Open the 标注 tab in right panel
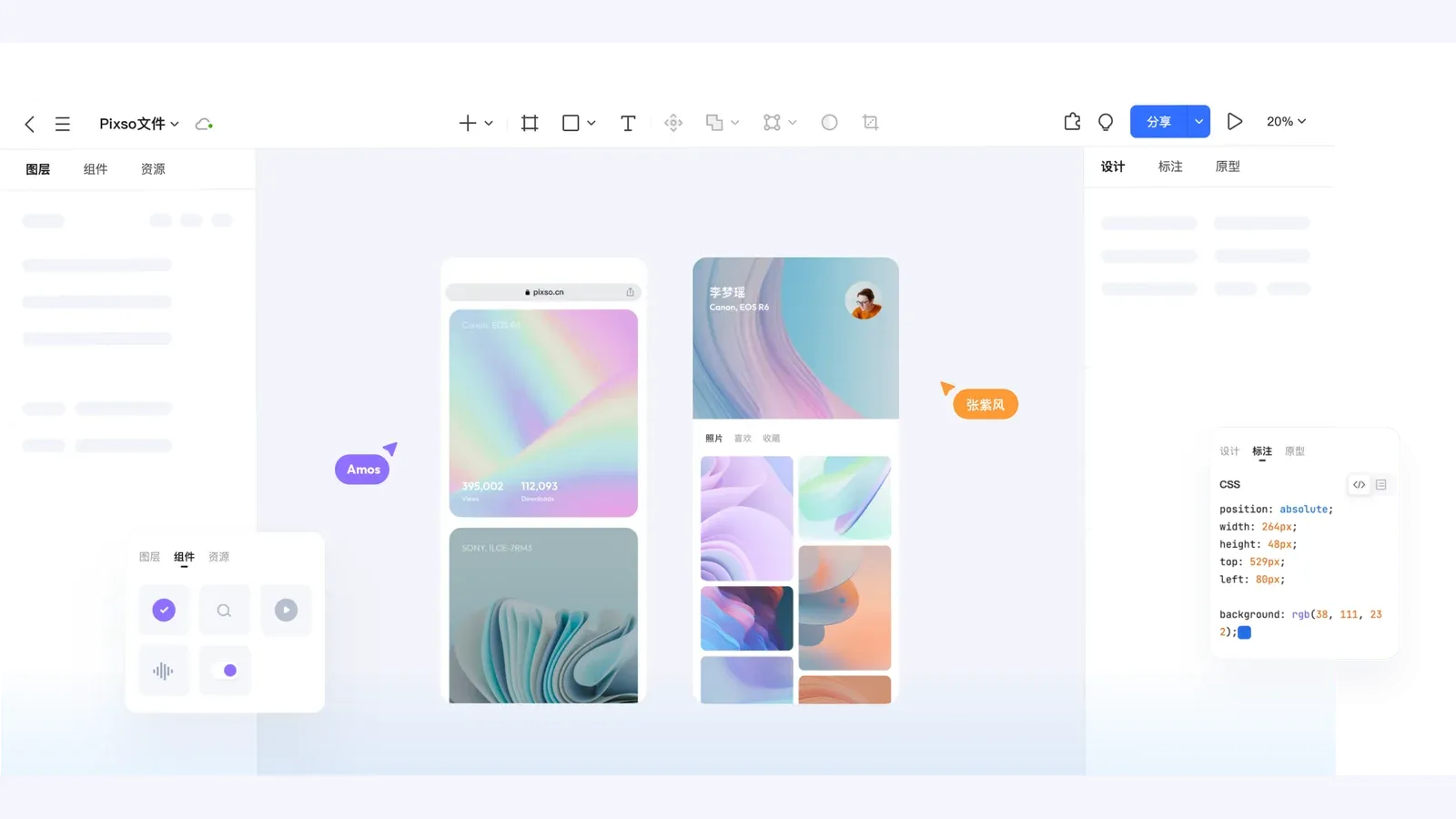The width and height of the screenshot is (1456, 819). click(x=1170, y=167)
